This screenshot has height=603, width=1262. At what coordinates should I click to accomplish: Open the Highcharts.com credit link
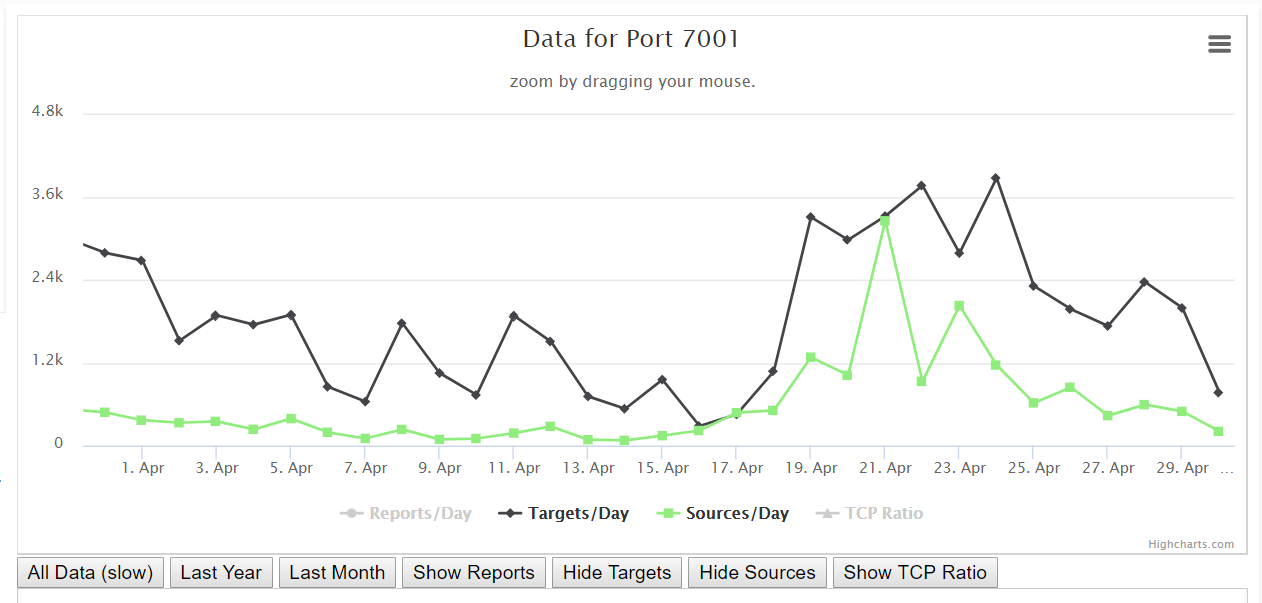(x=1190, y=545)
